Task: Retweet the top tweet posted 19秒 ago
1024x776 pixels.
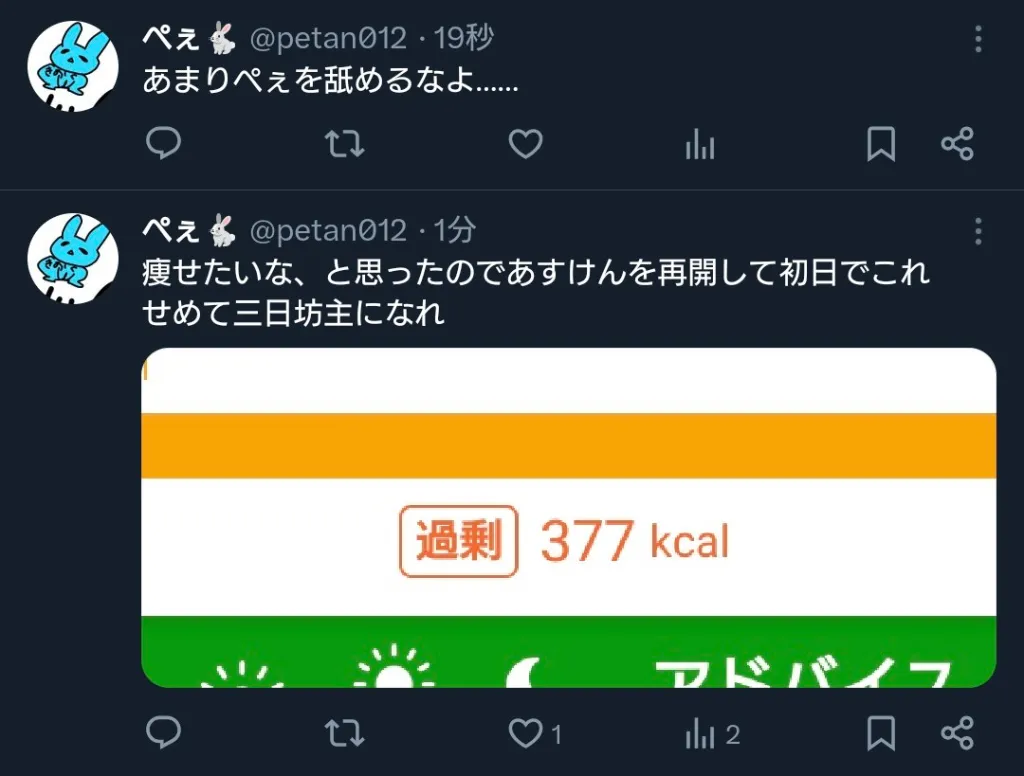Action: [345, 144]
